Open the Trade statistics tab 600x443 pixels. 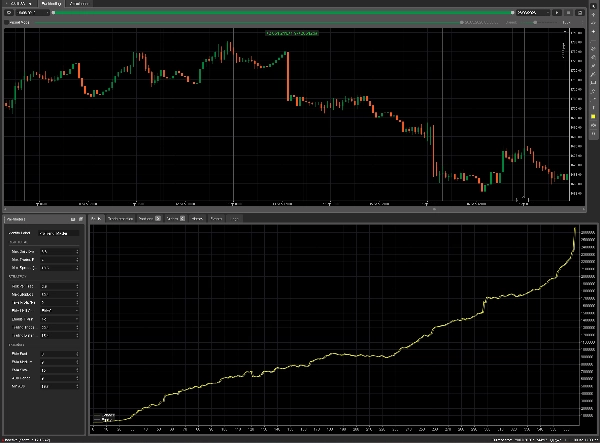pos(120,219)
